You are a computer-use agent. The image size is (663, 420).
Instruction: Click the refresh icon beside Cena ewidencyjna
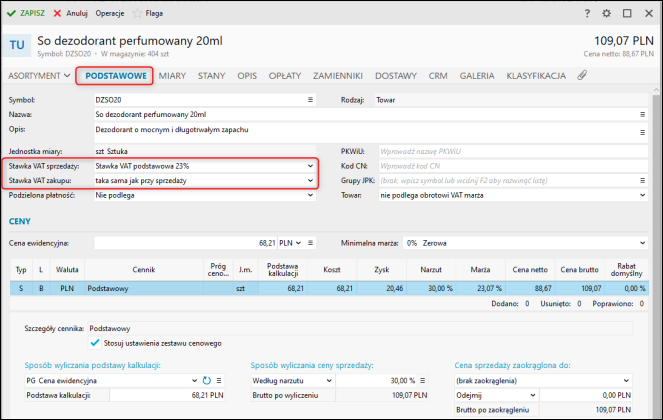[206, 381]
